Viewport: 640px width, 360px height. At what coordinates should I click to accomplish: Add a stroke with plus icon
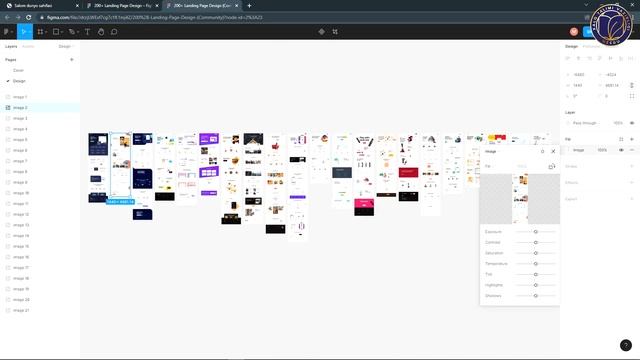pos(632,166)
